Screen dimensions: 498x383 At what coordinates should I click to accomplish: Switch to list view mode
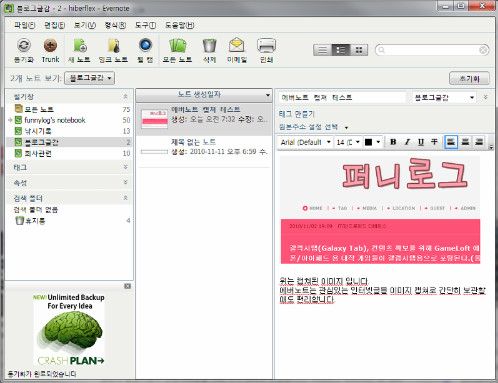pos(322,50)
